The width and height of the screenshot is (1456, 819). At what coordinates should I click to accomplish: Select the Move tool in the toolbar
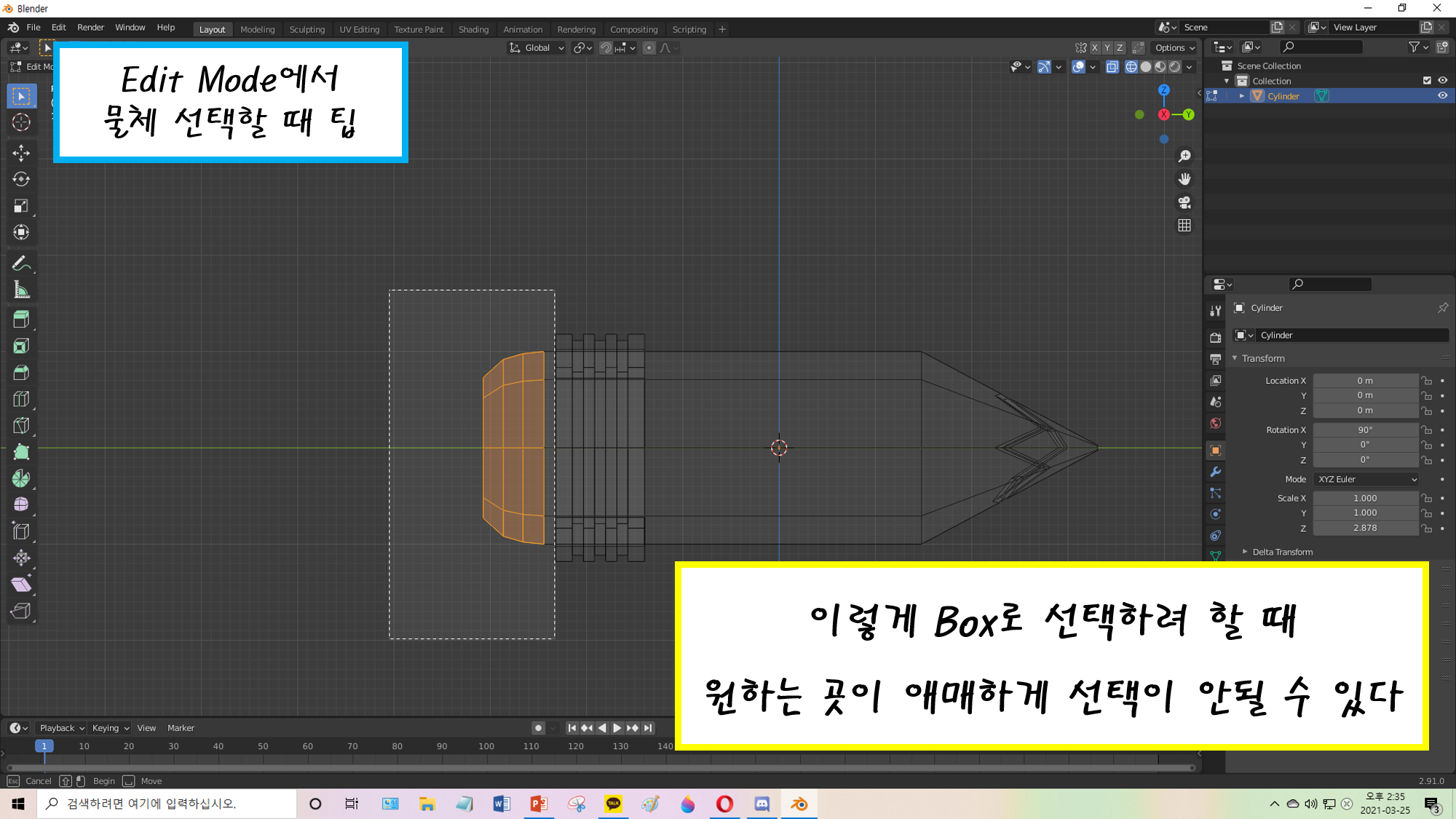[x=21, y=153]
